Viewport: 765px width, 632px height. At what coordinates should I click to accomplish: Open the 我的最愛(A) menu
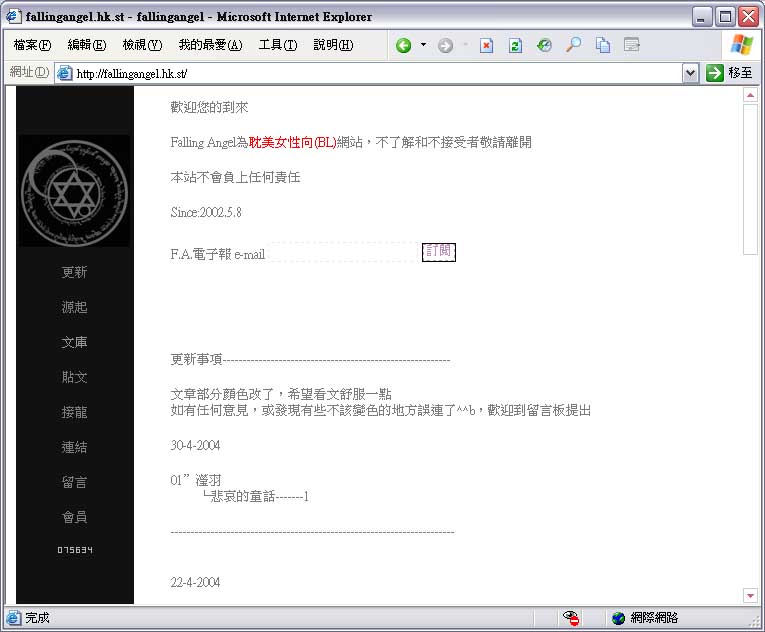coord(210,45)
